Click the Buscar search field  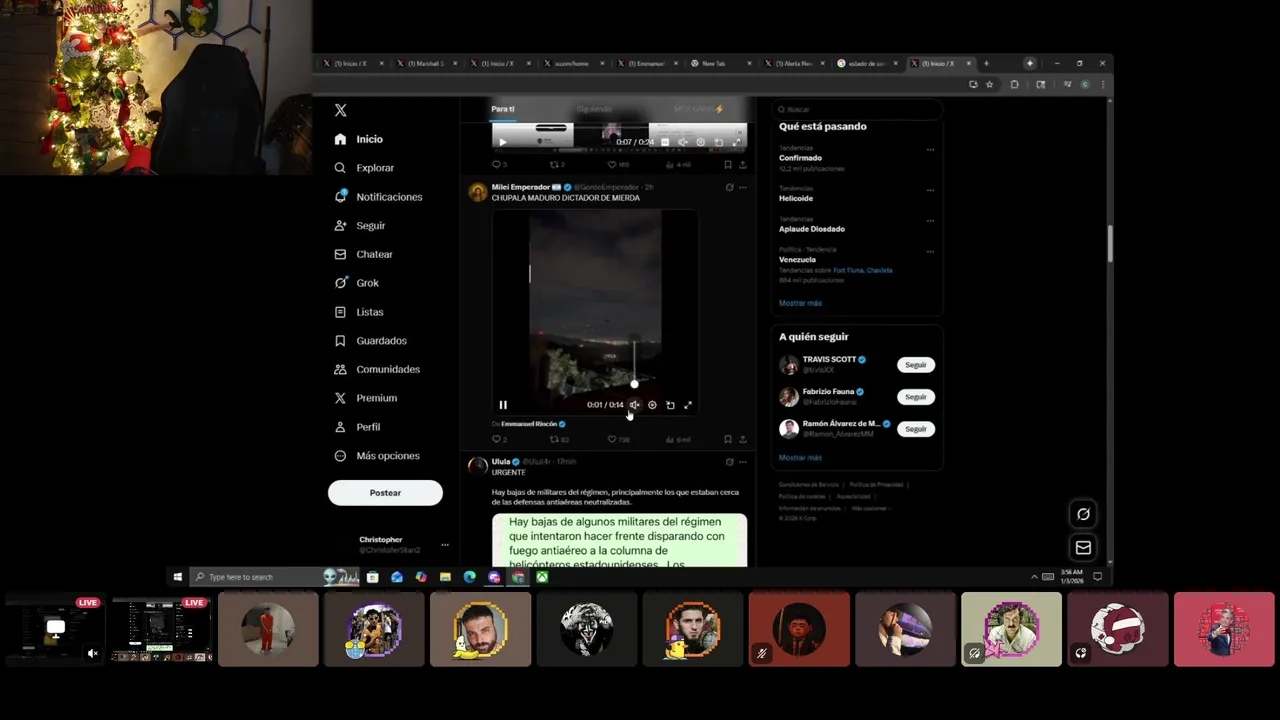click(857, 109)
